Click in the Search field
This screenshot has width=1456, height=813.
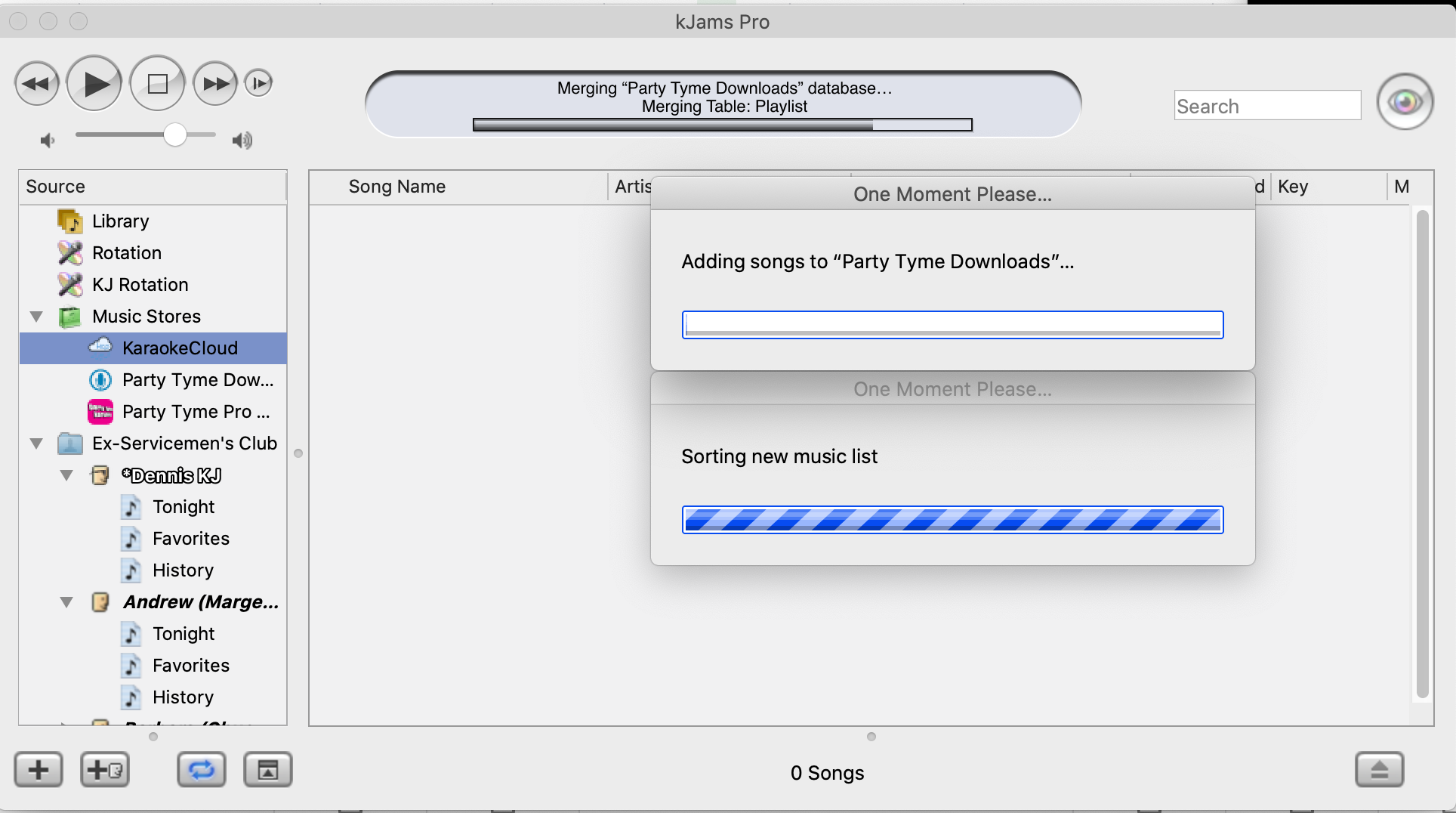tap(1267, 107)
